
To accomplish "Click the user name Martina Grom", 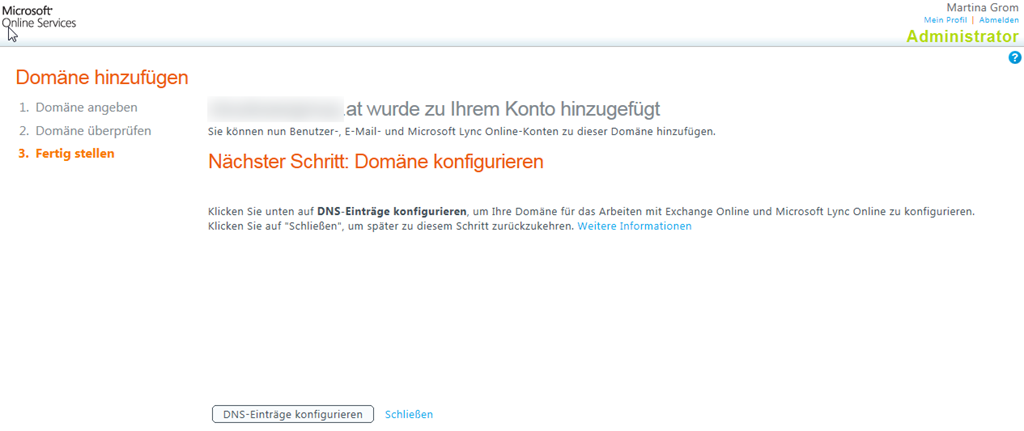I will [x=982, y=8].
